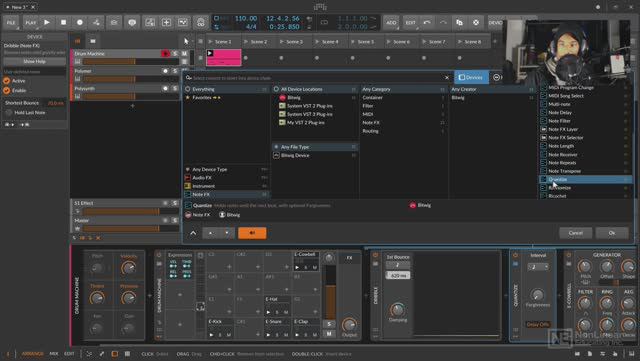Select Note Length in results list
This screenshot has height=361, width=640.
(x=585, y=146)
